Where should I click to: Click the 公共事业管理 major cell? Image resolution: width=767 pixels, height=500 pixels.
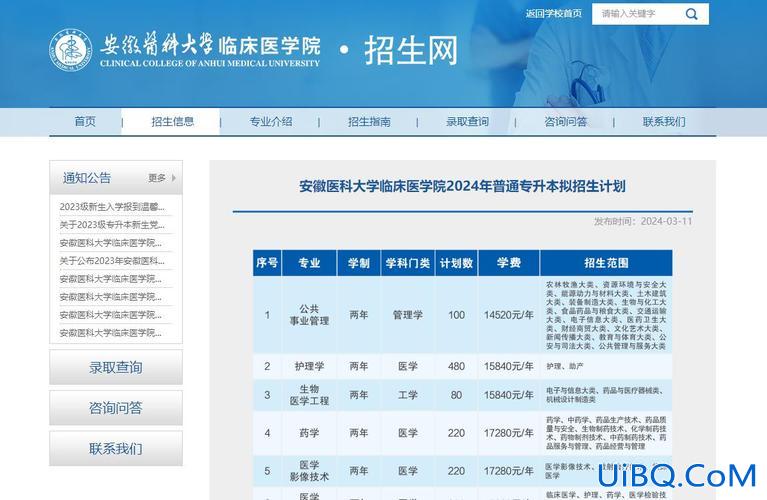pos(309,315)
